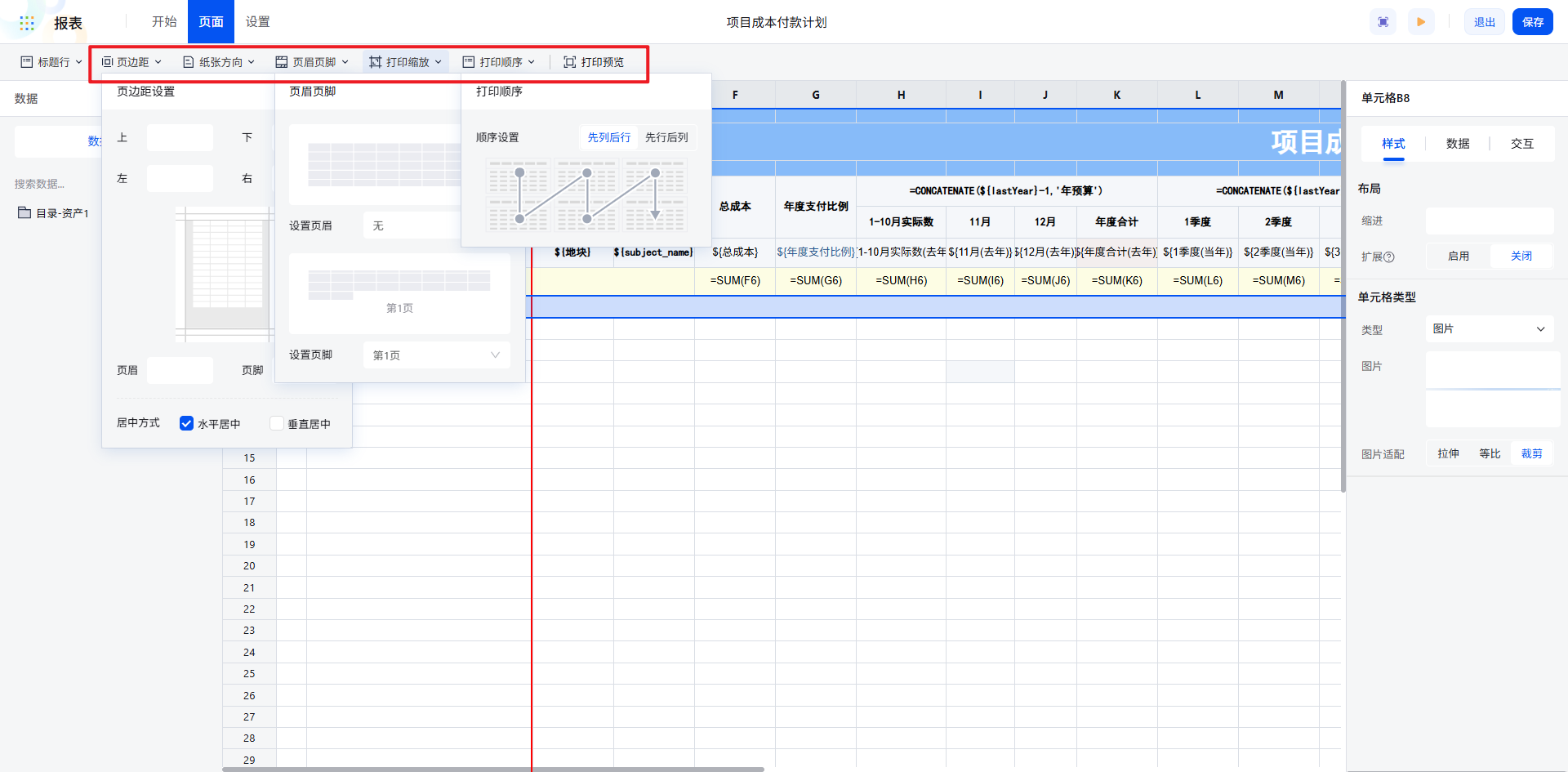Click the 上 top margin input field
1568x772 pixels.
tap(180, 138)
